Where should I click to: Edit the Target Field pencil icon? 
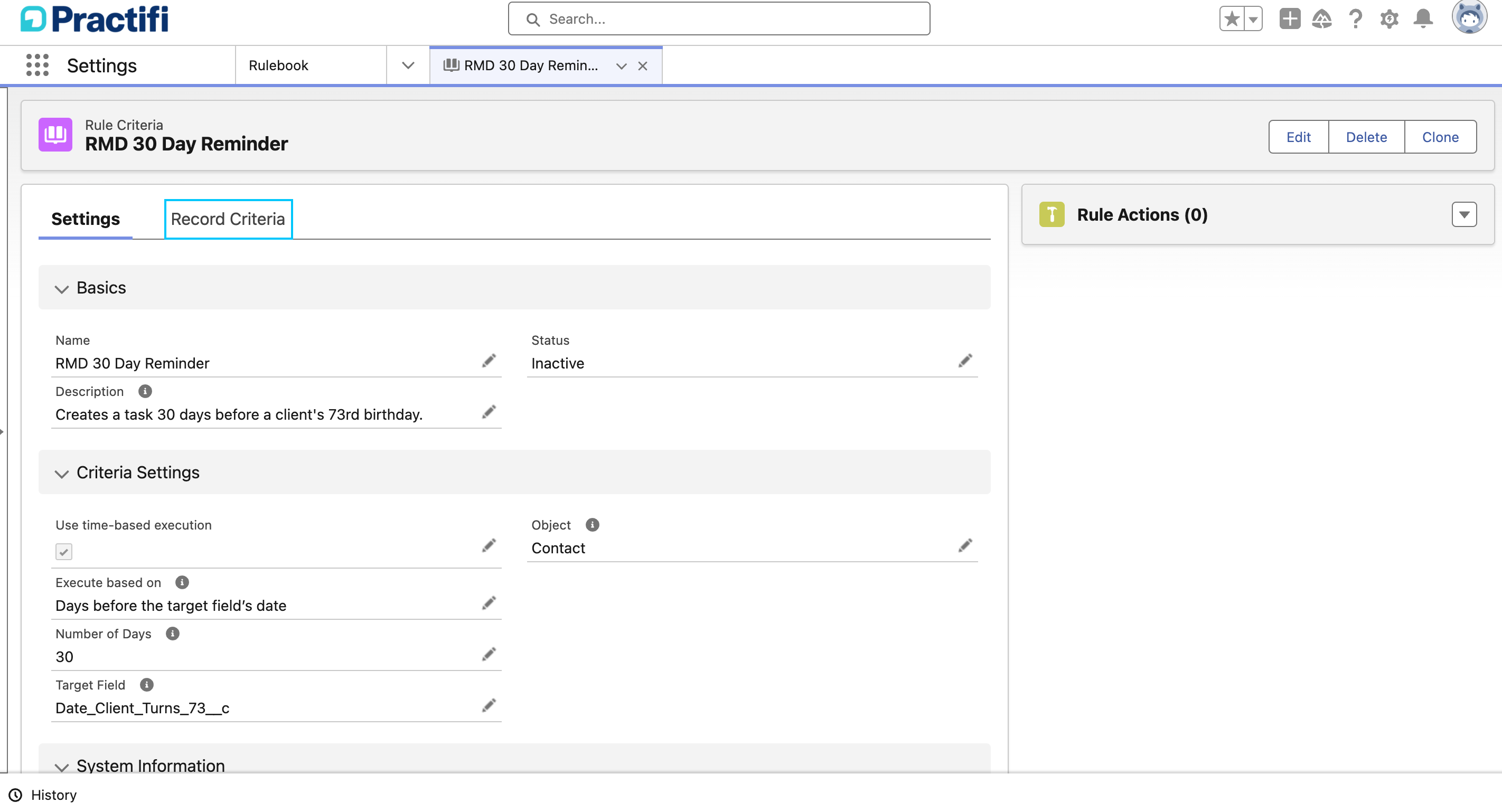coord(489,706)
